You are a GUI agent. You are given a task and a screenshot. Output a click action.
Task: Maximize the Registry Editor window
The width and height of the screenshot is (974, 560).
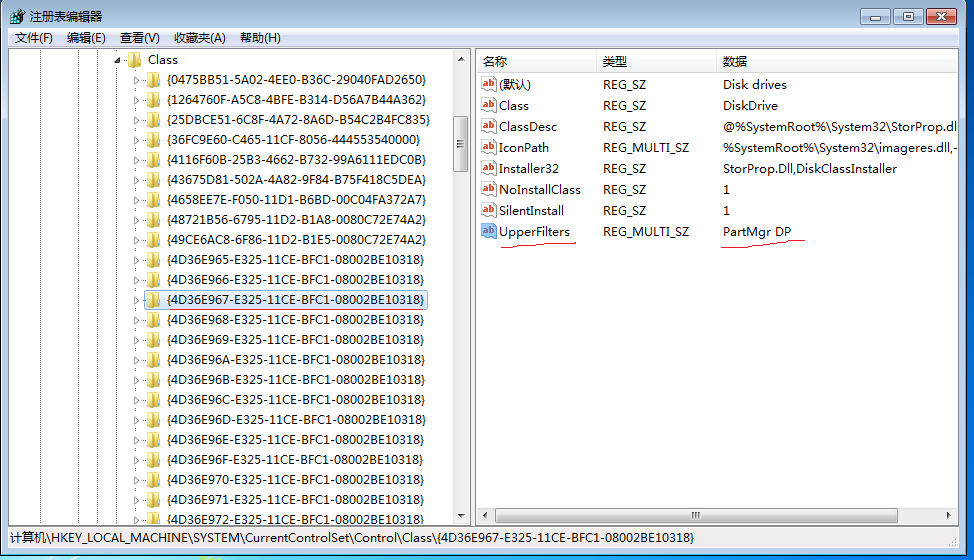pyautogui.click(x=908, y=17)
